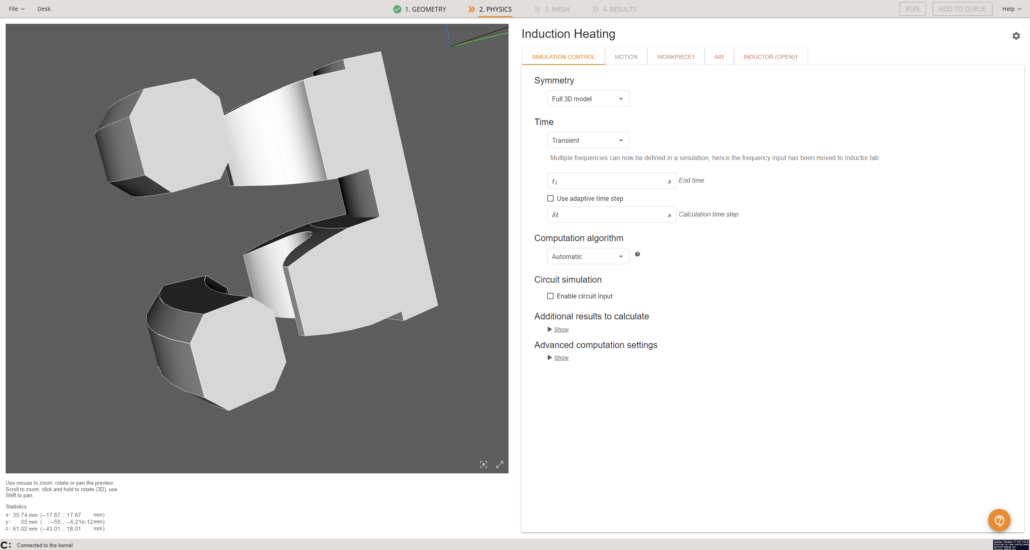Show Advanced computation settings
The height and width of the screenshot is (550, 1030).
coord(559,357)
